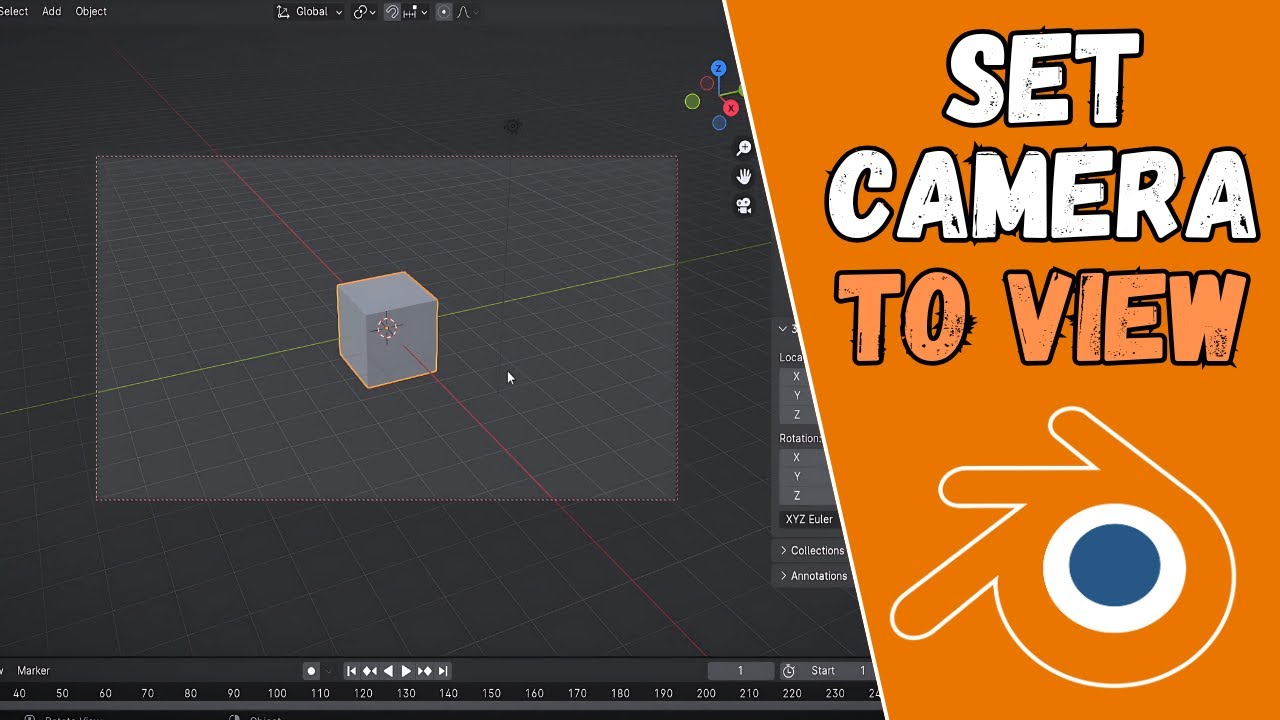Image resolution: width=1280 pixels, height=720 pixels.
Task: Click the current frame field
Action: click(x=741, y=670)
